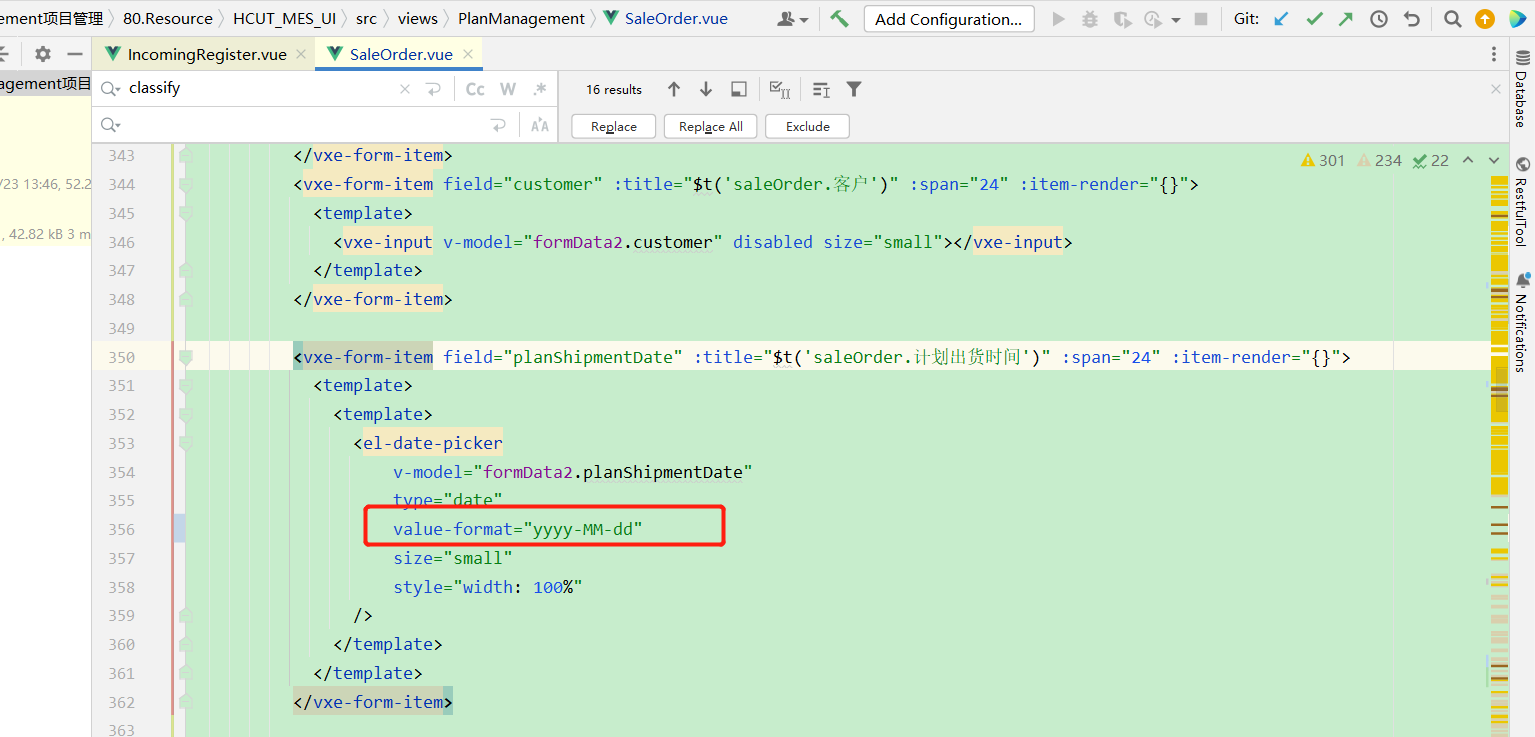Click the search field containing classify
Image resolution: width=1535 pixels, height=737 pixels.
tap(258, 88)
